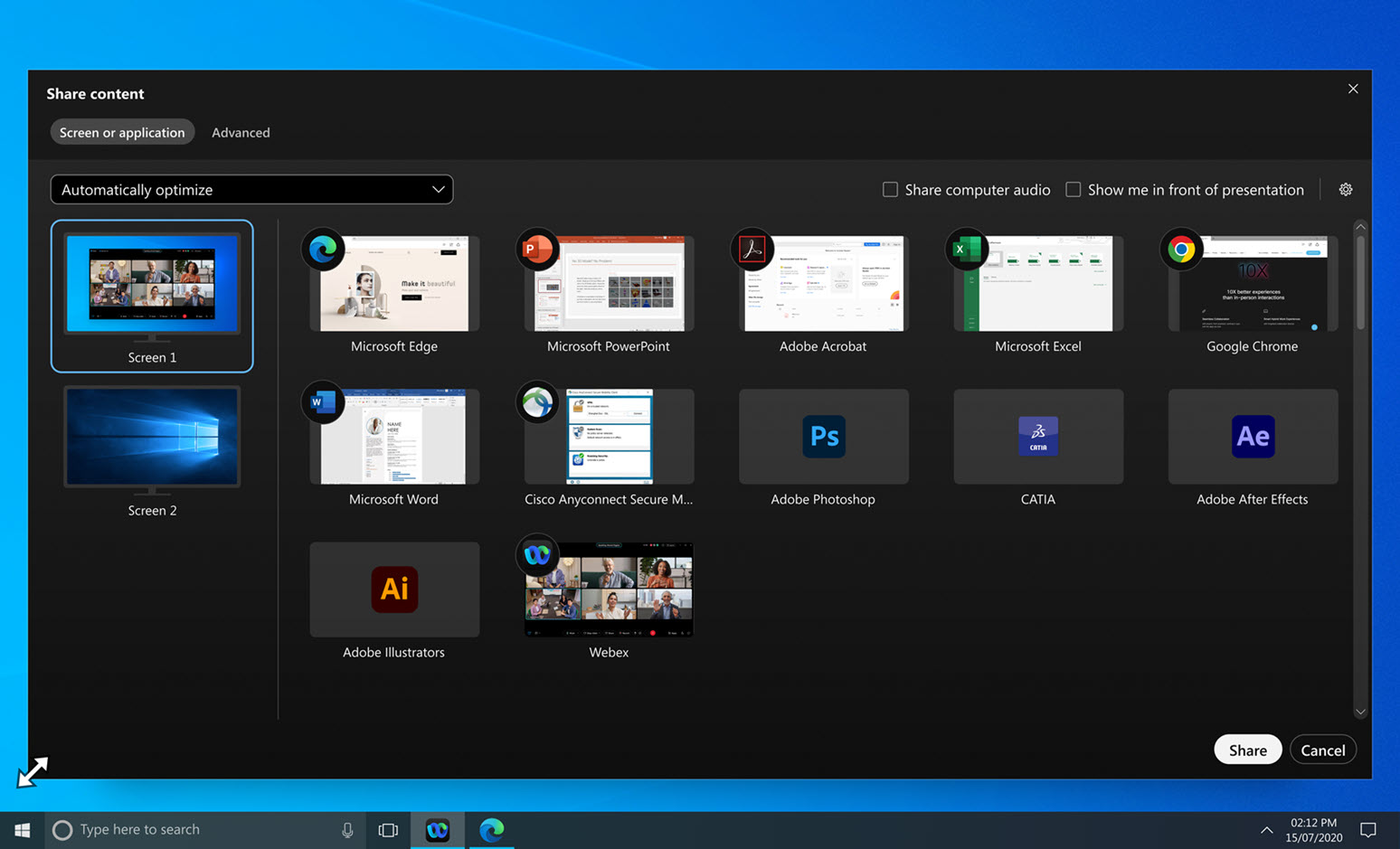Image resolution: width=1400 pixels, height=849 pixels.
Task: Select the Microsoft Word app icon badge
Action: [x=323, y=402]
